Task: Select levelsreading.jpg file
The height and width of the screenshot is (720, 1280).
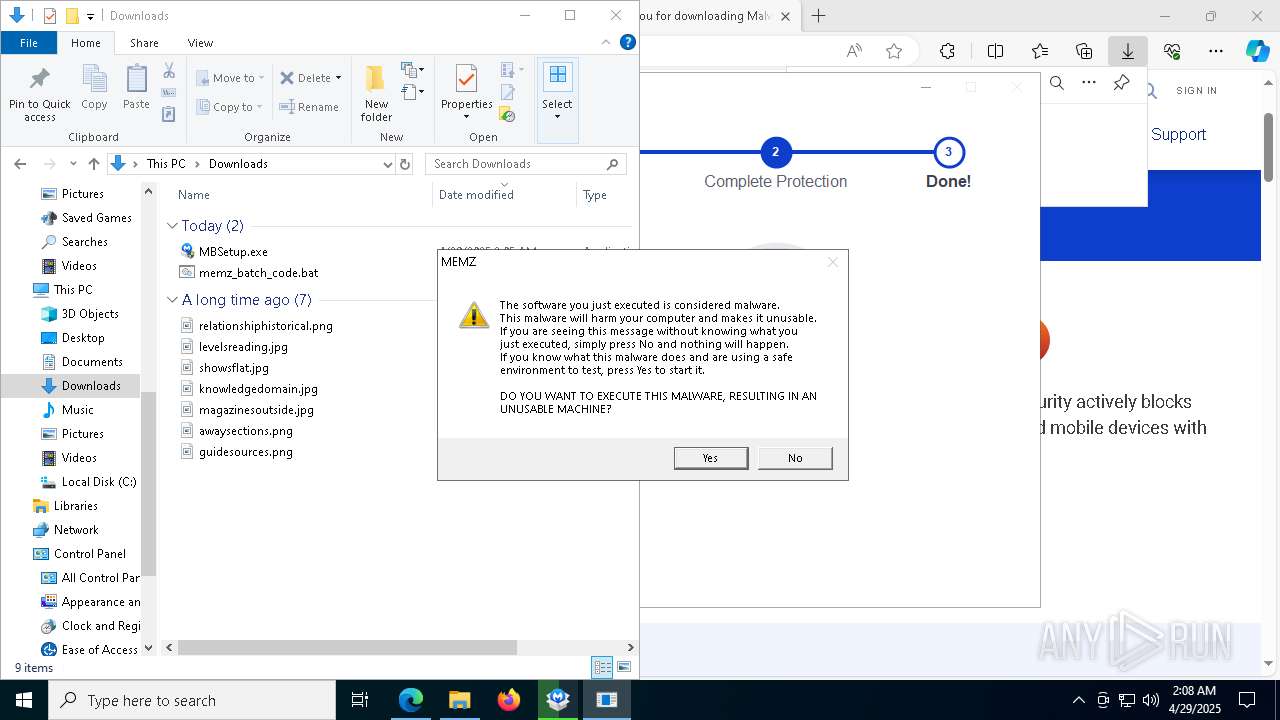Action: pos(243,347)
